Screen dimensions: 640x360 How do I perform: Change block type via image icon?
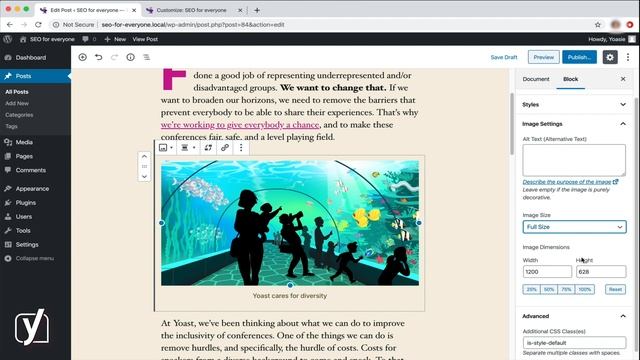166,148
